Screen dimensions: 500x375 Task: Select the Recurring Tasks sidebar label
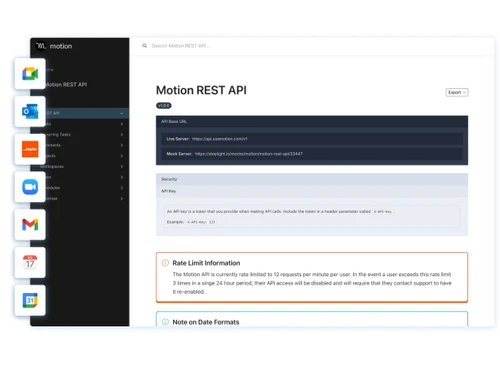(x=58, y=135)
